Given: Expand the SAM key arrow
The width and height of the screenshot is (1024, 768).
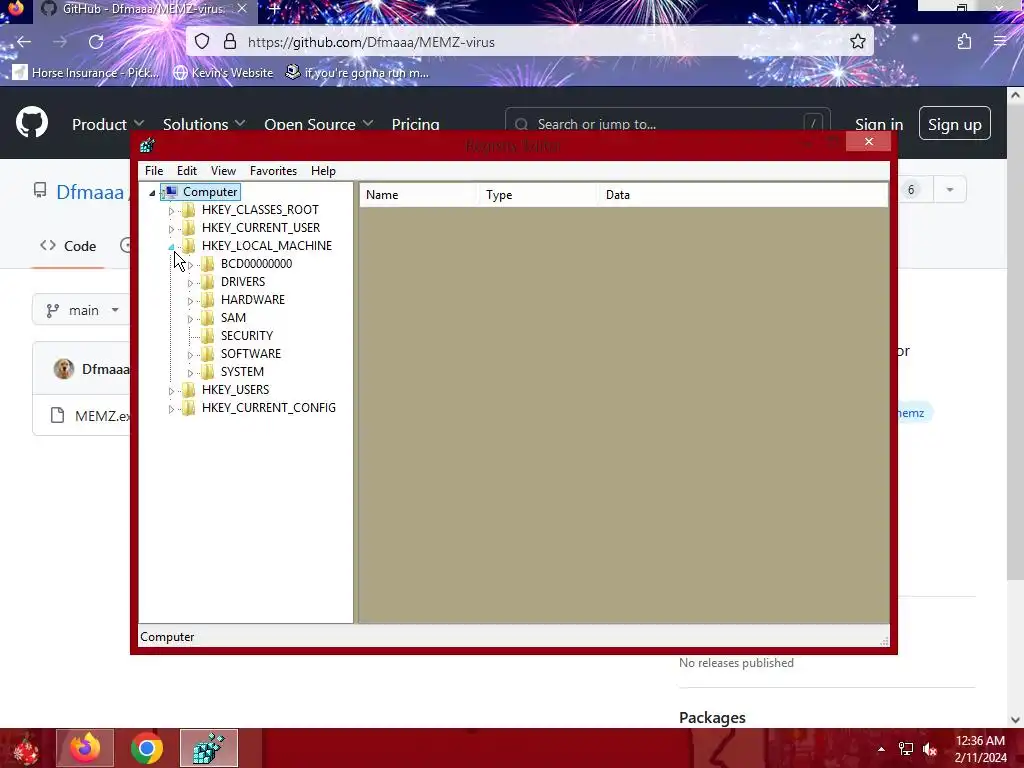Looking at the screenshot, I should [x=190, y=319].
